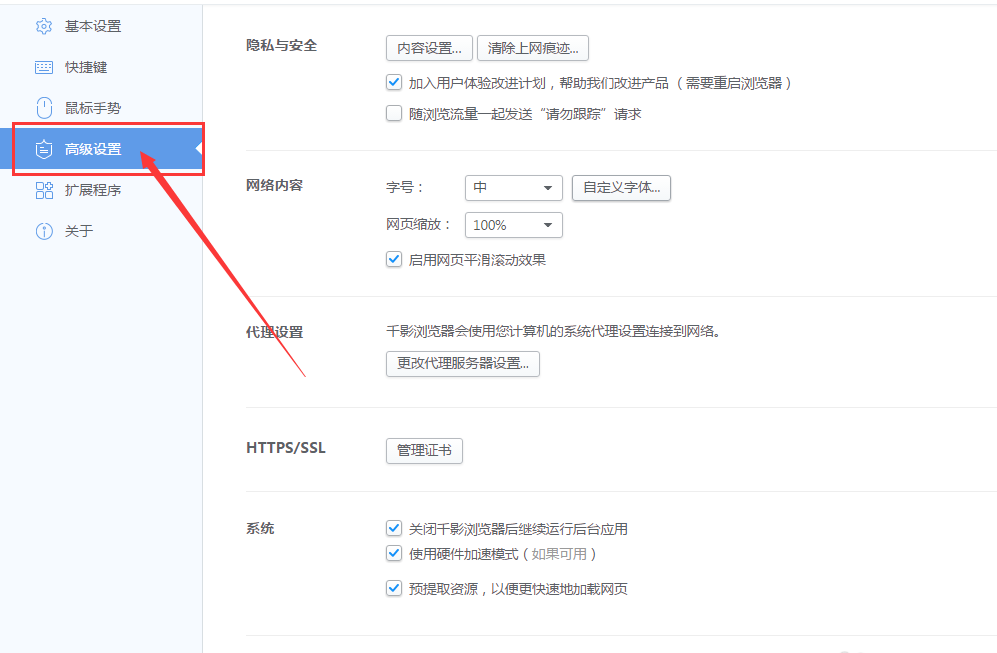Viewport: 997px width, 653px height.
Task: Click the HTTPS/SSL section heading
Action: click(285, 448)
